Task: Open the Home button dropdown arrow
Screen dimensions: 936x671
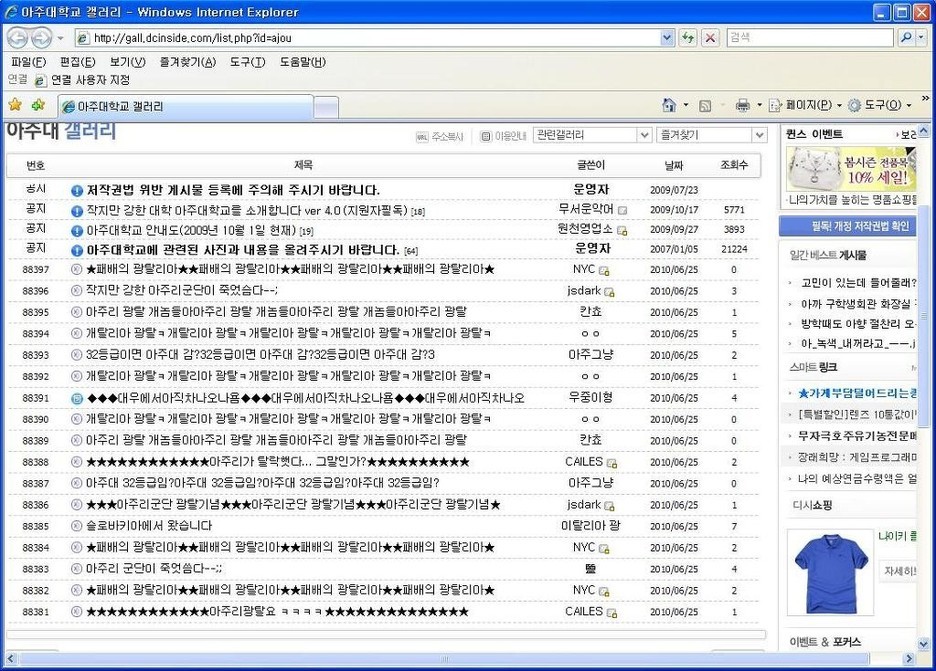Action: [x=686, y=106]
